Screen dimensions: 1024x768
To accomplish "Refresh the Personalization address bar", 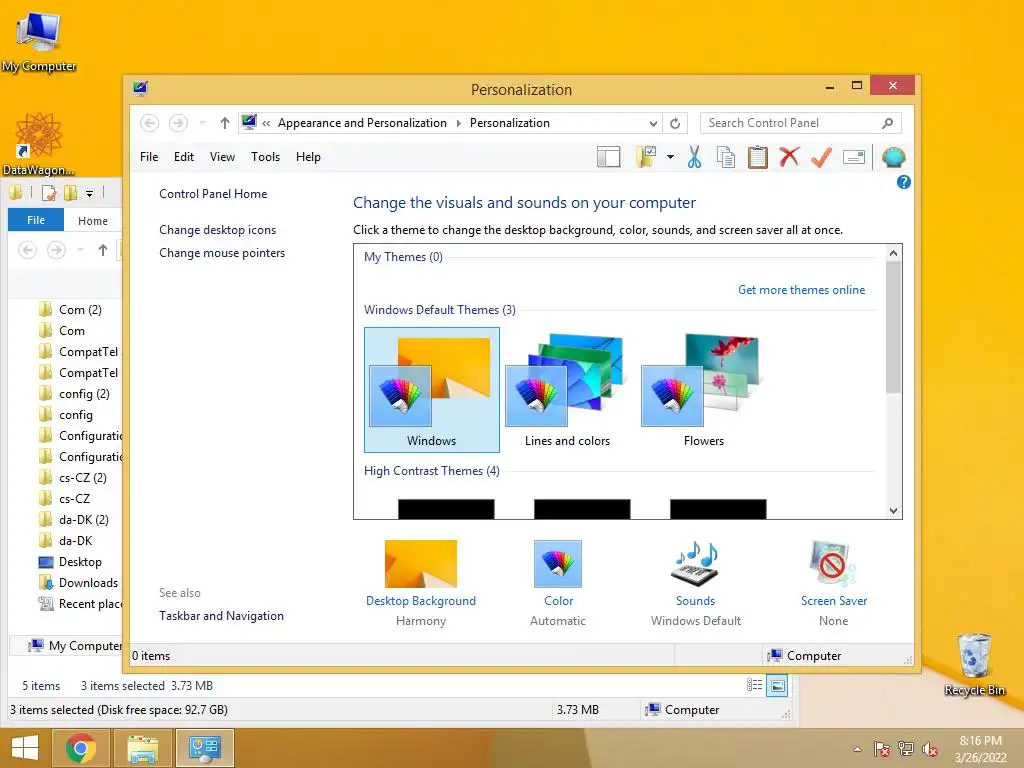I will (675, 123).
